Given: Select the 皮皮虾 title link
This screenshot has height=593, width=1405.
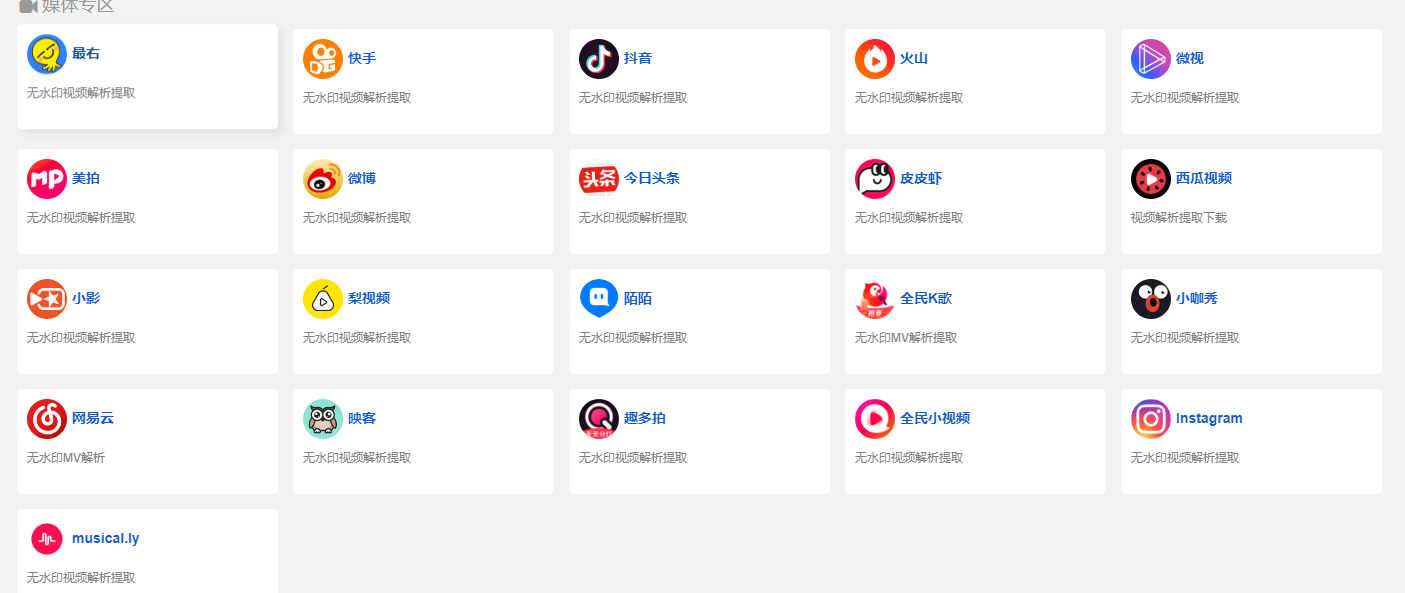Looking at the screenshot, I should [x=921, y=178].
